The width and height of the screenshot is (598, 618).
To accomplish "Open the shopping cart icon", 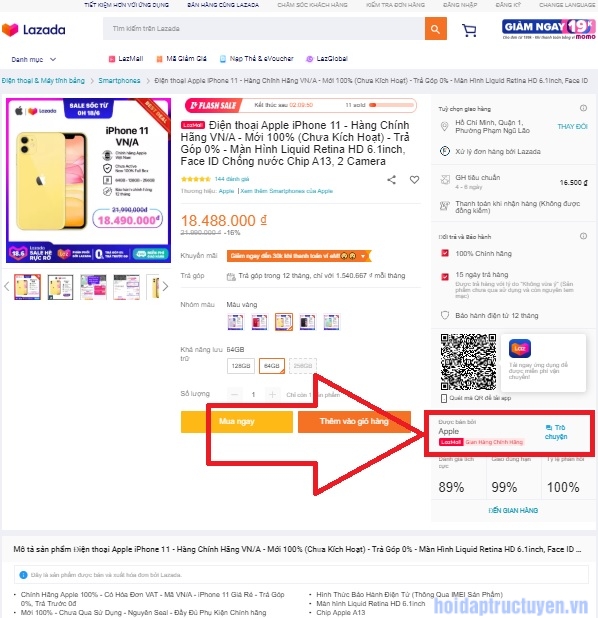I will click(469, 30).
